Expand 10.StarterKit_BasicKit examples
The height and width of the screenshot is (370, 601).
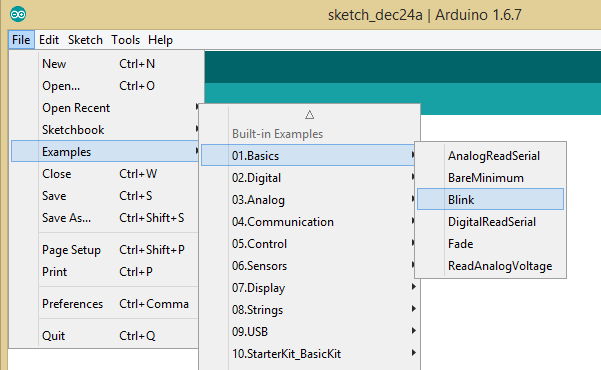[x=309, y=354]
